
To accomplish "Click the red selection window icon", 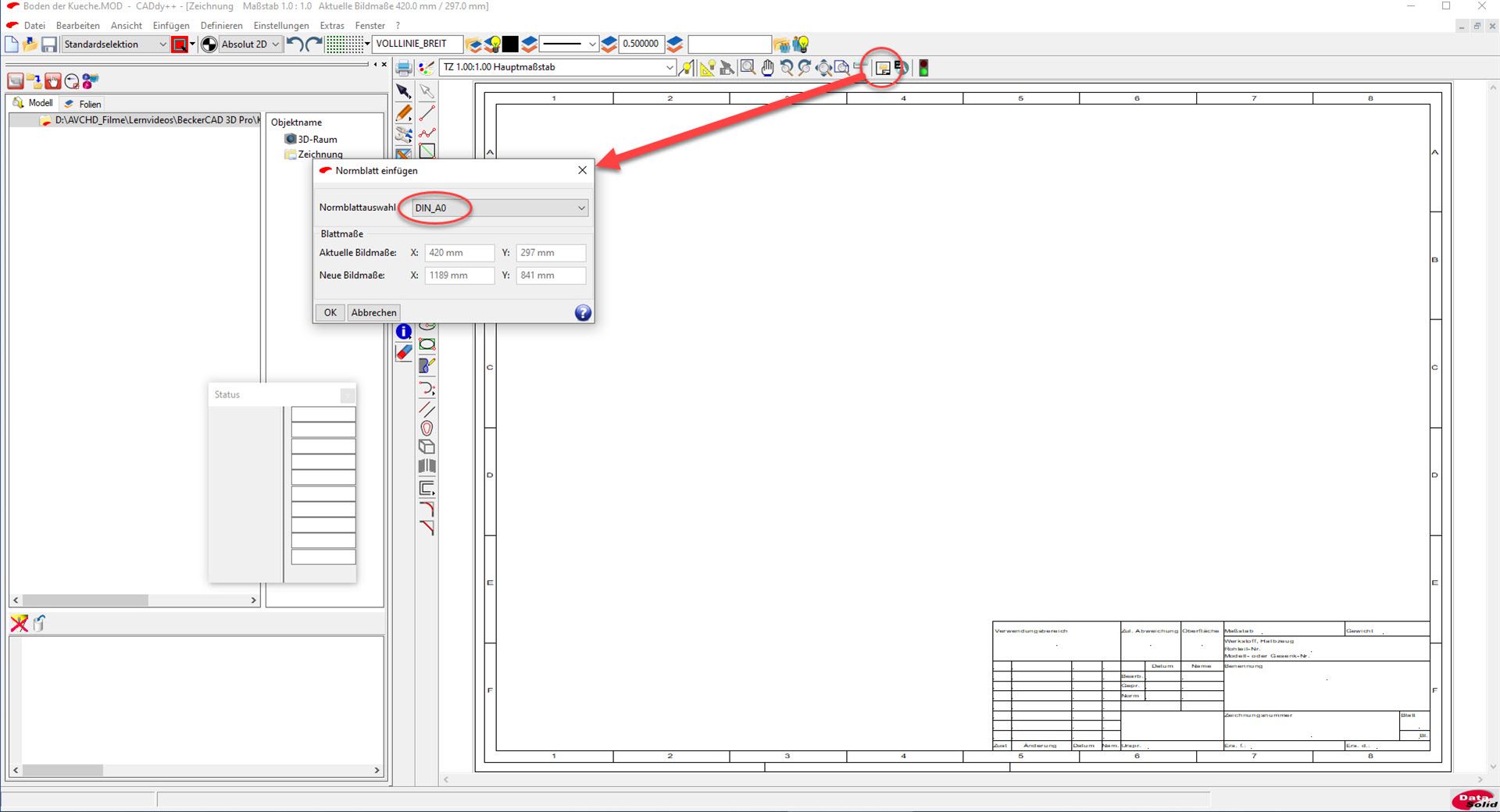I will coord(180,45).
